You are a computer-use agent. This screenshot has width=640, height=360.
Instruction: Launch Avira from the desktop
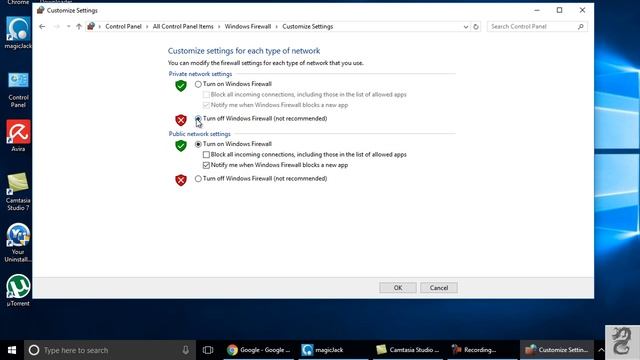point(18,136)
